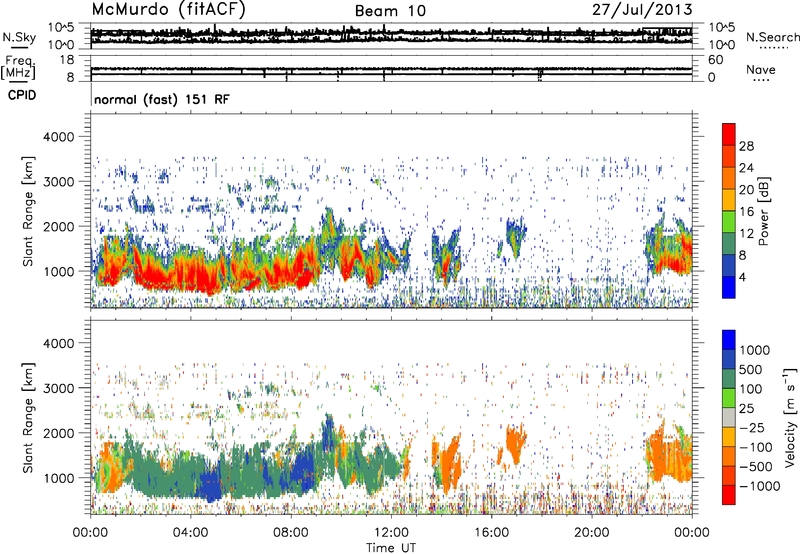Click Slant Range [km] label of power plot
The image size is (800, 554).
(x=29, y=211)
